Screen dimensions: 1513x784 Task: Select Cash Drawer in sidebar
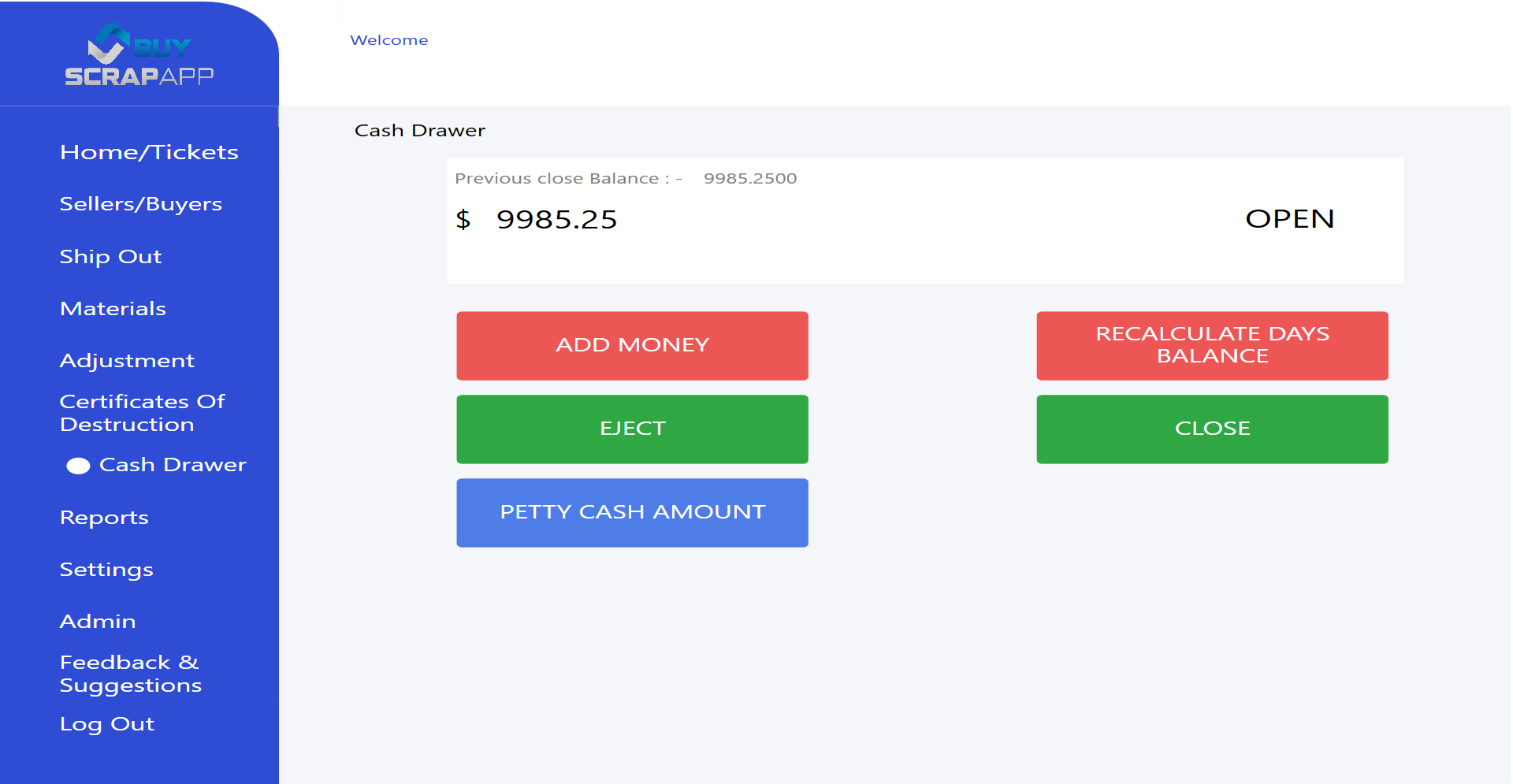173,465
